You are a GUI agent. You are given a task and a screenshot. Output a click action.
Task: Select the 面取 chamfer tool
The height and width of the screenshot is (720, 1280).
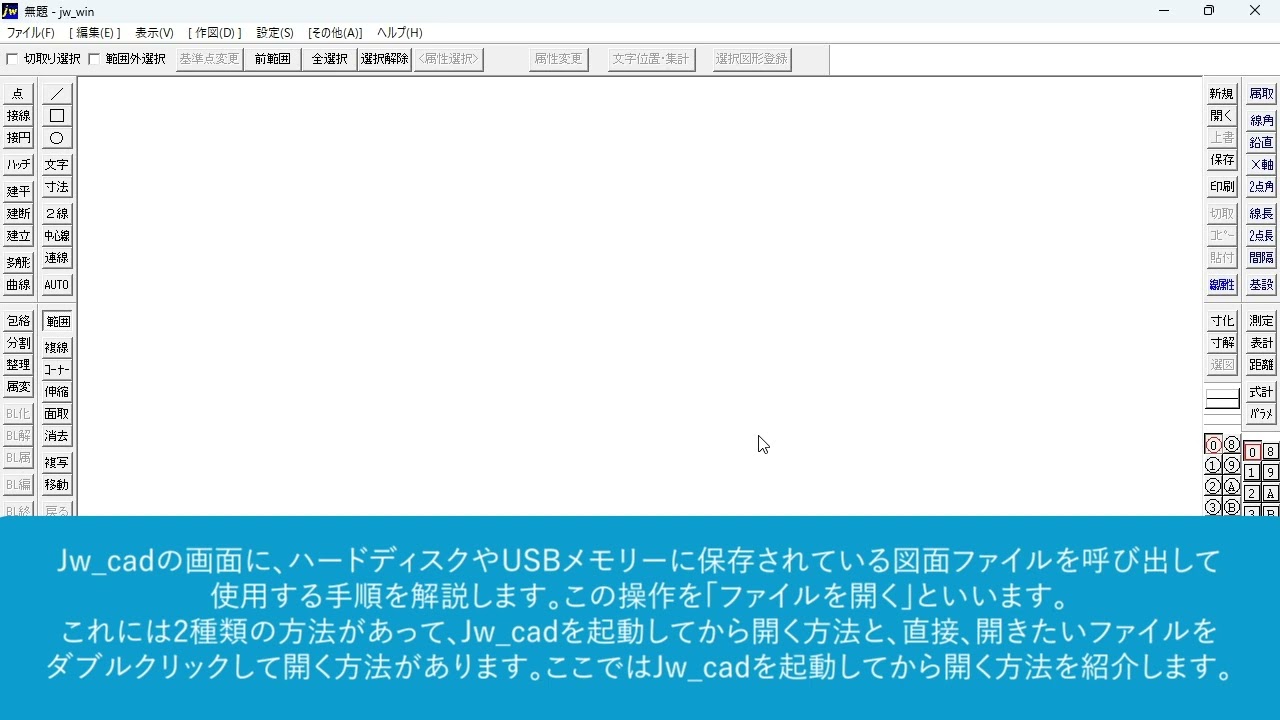click(57, 414)
